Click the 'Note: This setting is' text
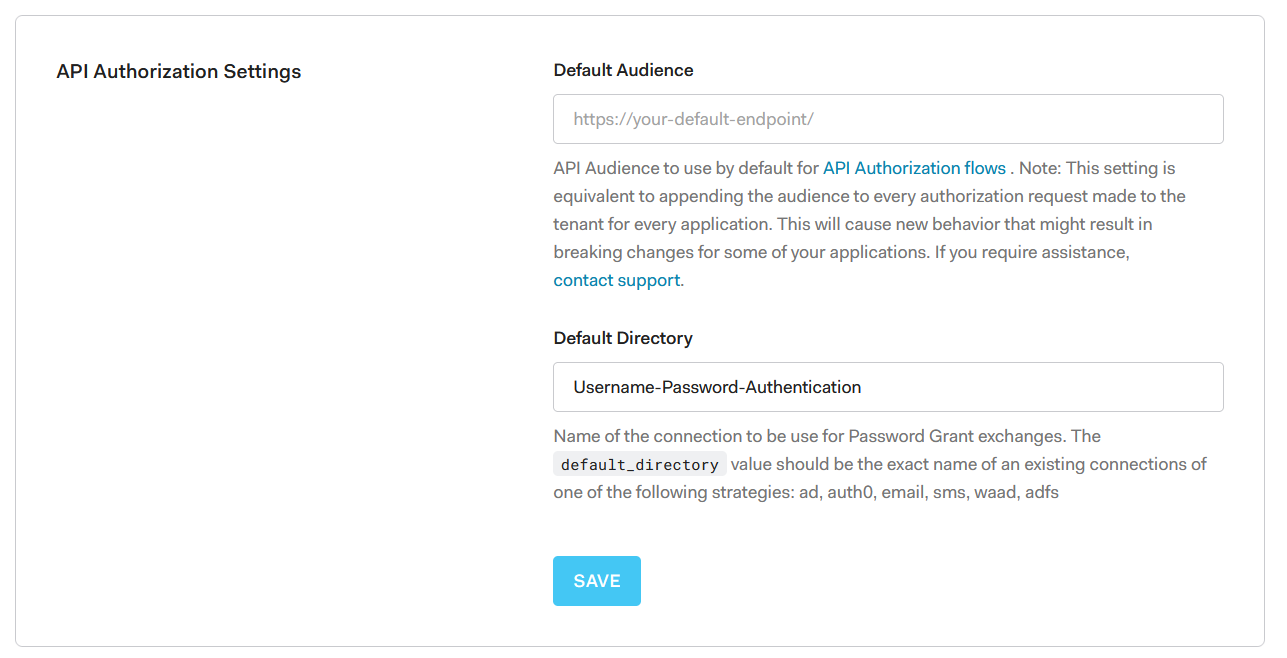Image resolution: width=1287 pixels, height=658 pixels. (x=1097, y=168)
